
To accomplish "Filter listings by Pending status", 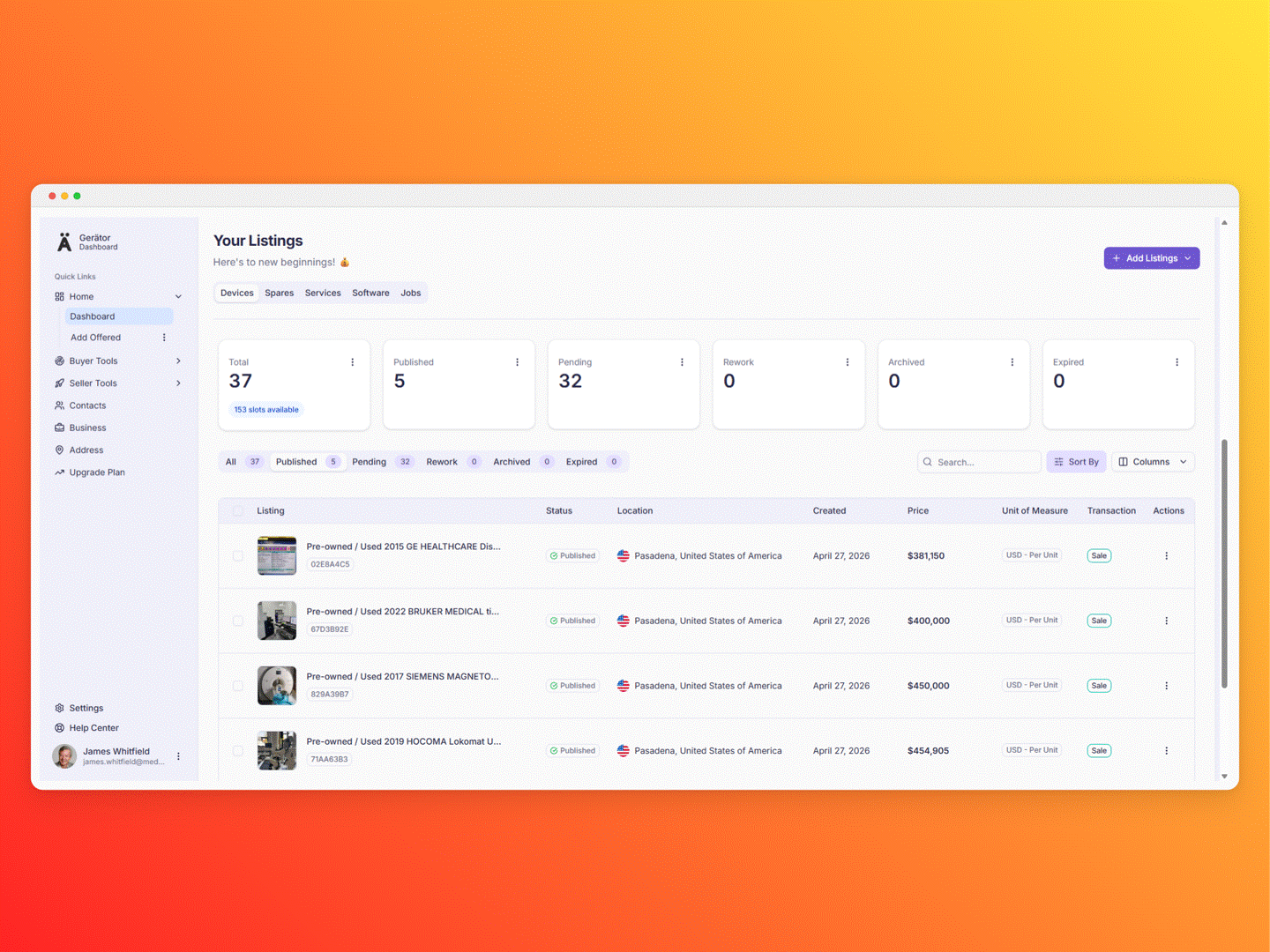I will click(383, 462).
